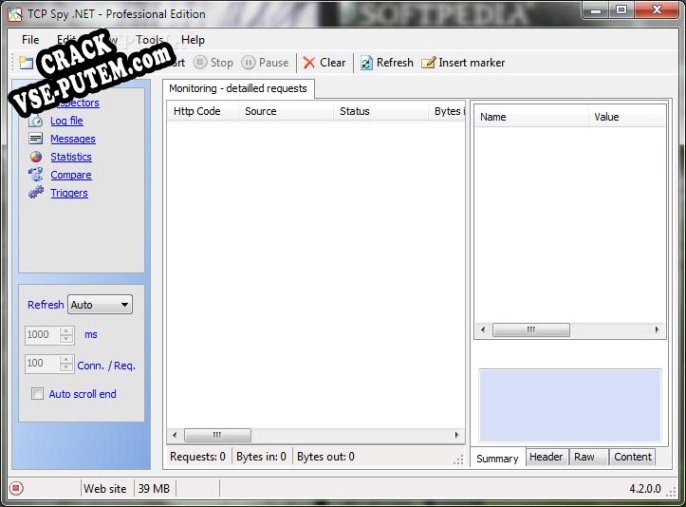The width and height of the screenshot is (686, 507).
Task: Open the Messages link in sidebar
Action: click(73, 139)
